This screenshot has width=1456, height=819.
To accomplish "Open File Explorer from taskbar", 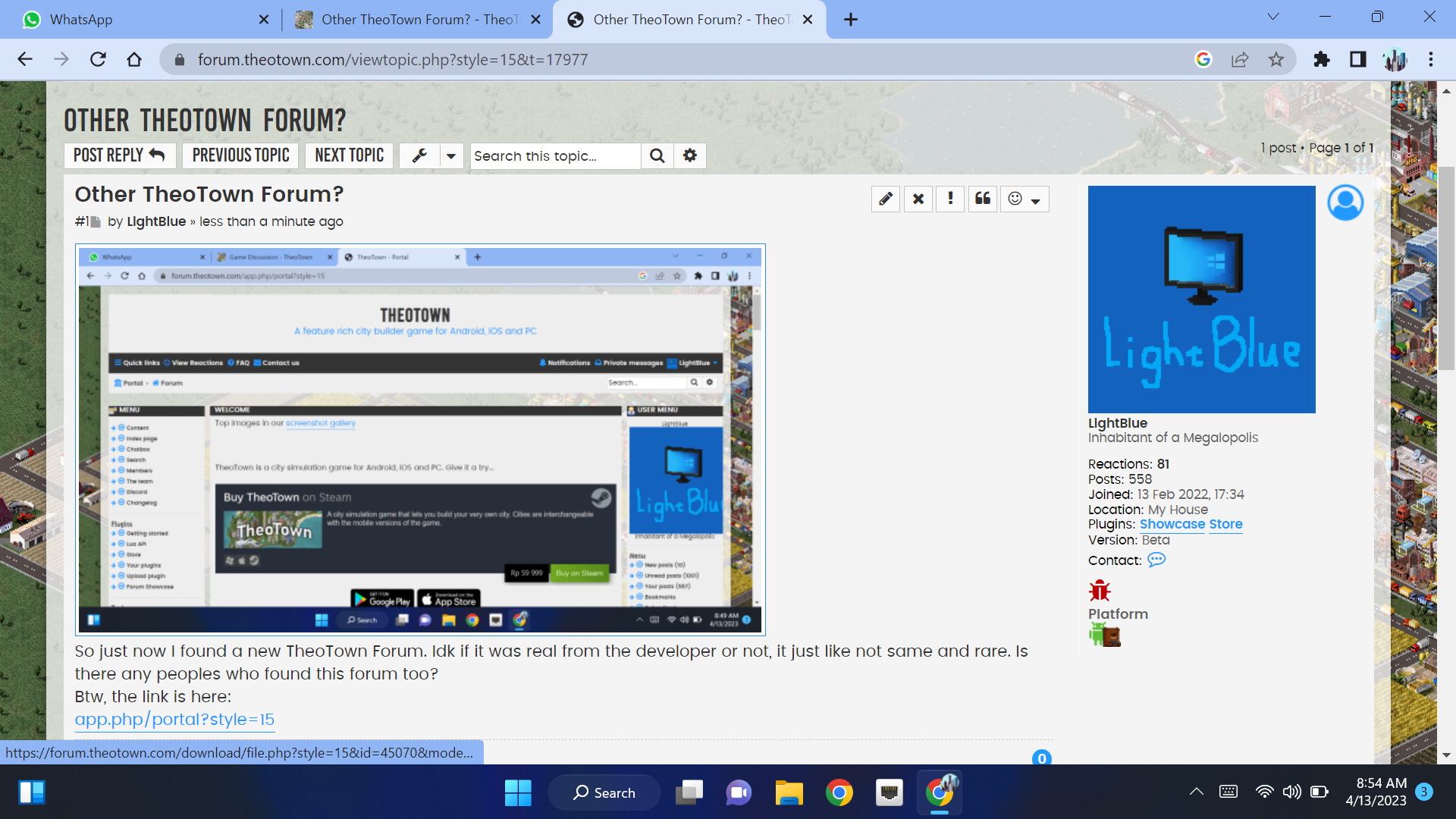I will click(789, 792).
